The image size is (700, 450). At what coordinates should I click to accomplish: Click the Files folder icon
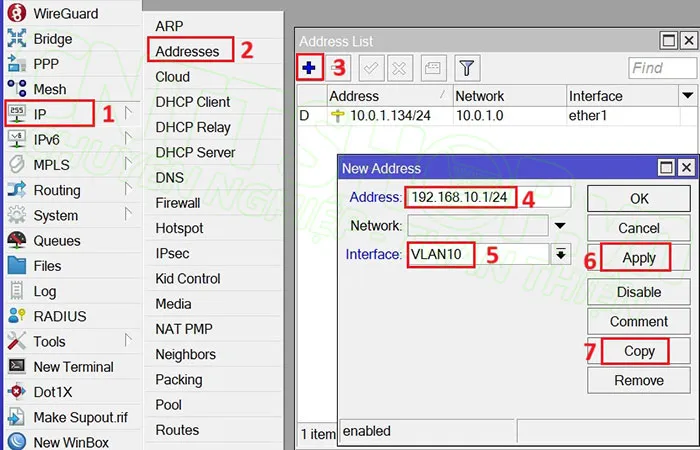pyautogui.click(x=17, y=265)
